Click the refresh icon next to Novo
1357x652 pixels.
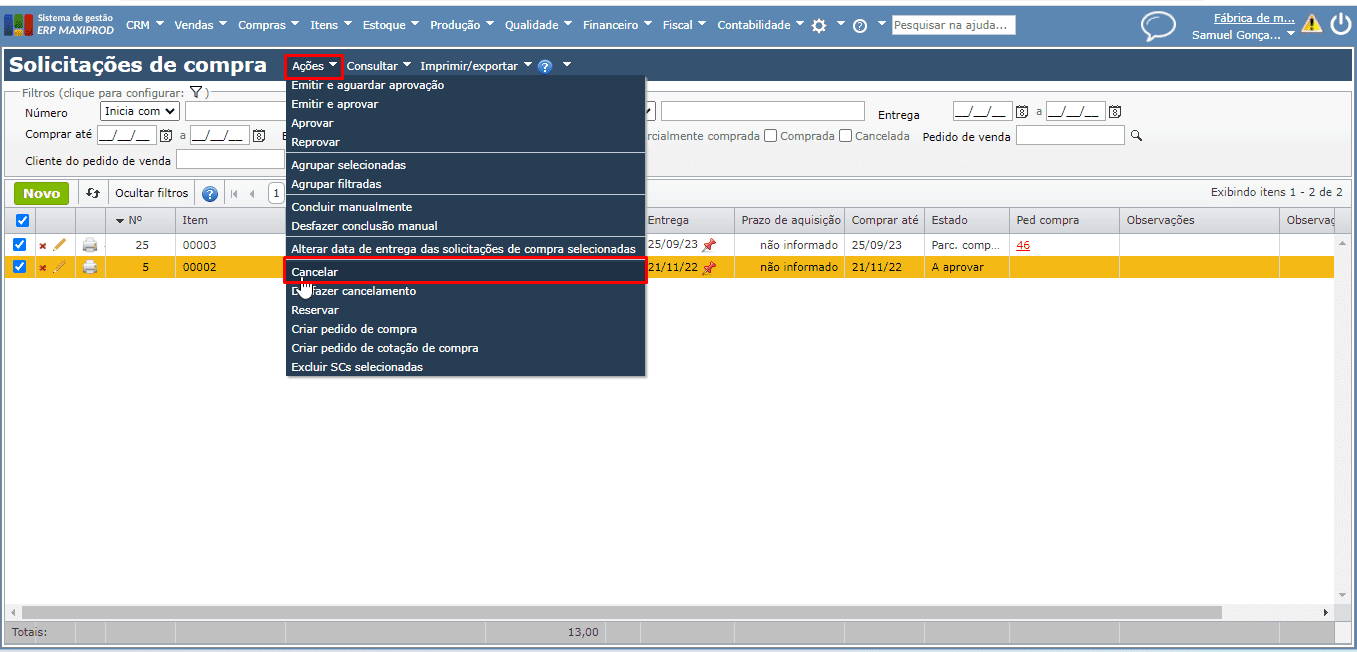(93, 194)
